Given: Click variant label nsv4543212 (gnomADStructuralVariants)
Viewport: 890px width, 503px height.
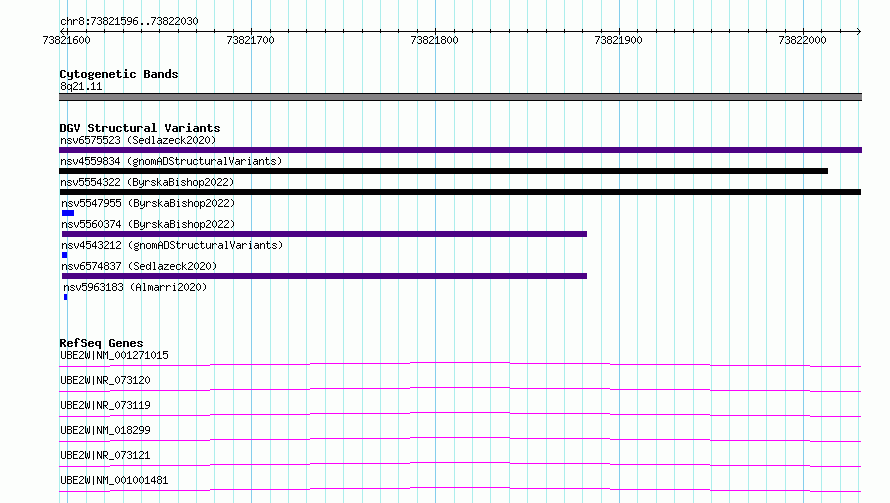Looking at the screenshot, I should 172,245.
